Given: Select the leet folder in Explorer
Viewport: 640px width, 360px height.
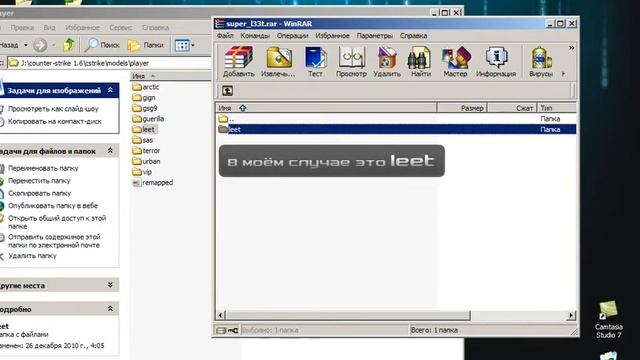Looking at the screenshot, I should click(x=144, y=129).
